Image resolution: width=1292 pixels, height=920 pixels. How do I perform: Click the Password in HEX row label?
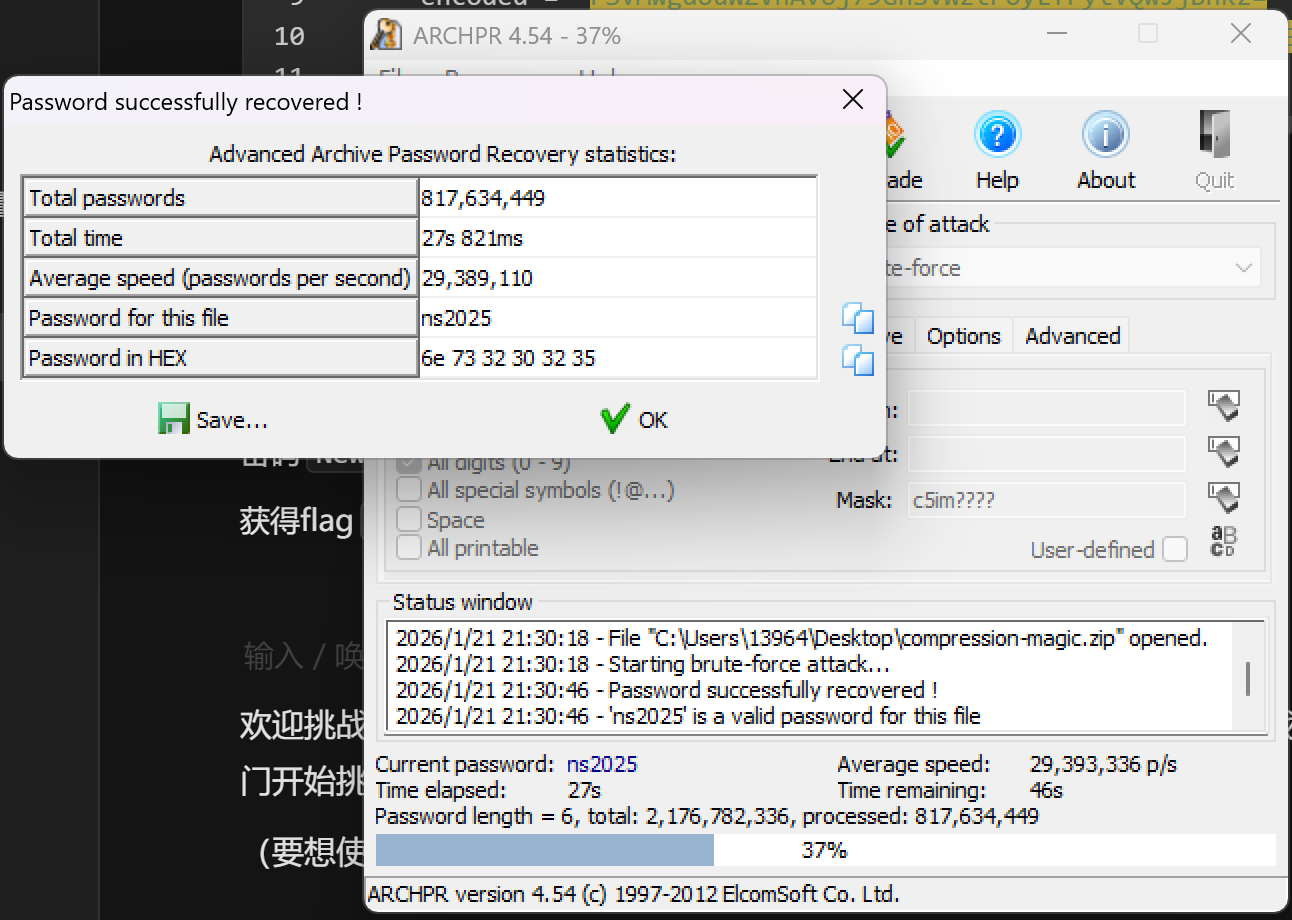coord(220,358)
